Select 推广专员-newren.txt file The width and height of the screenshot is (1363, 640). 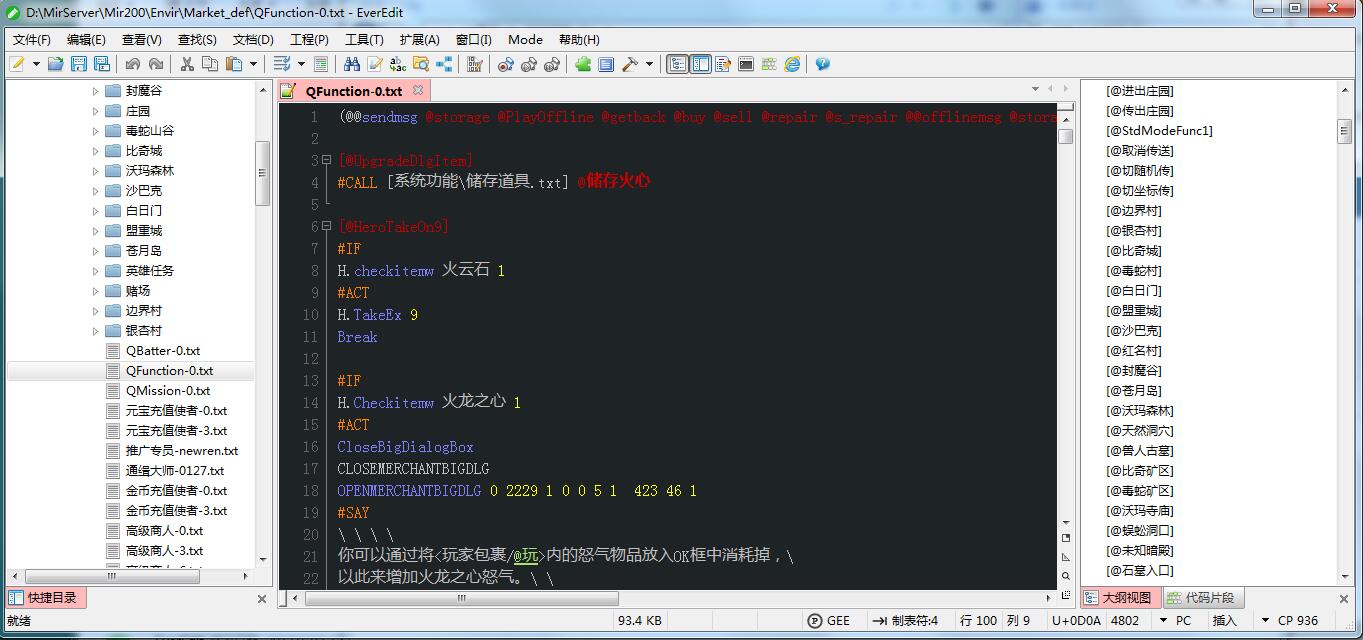(x=182, y=450)
